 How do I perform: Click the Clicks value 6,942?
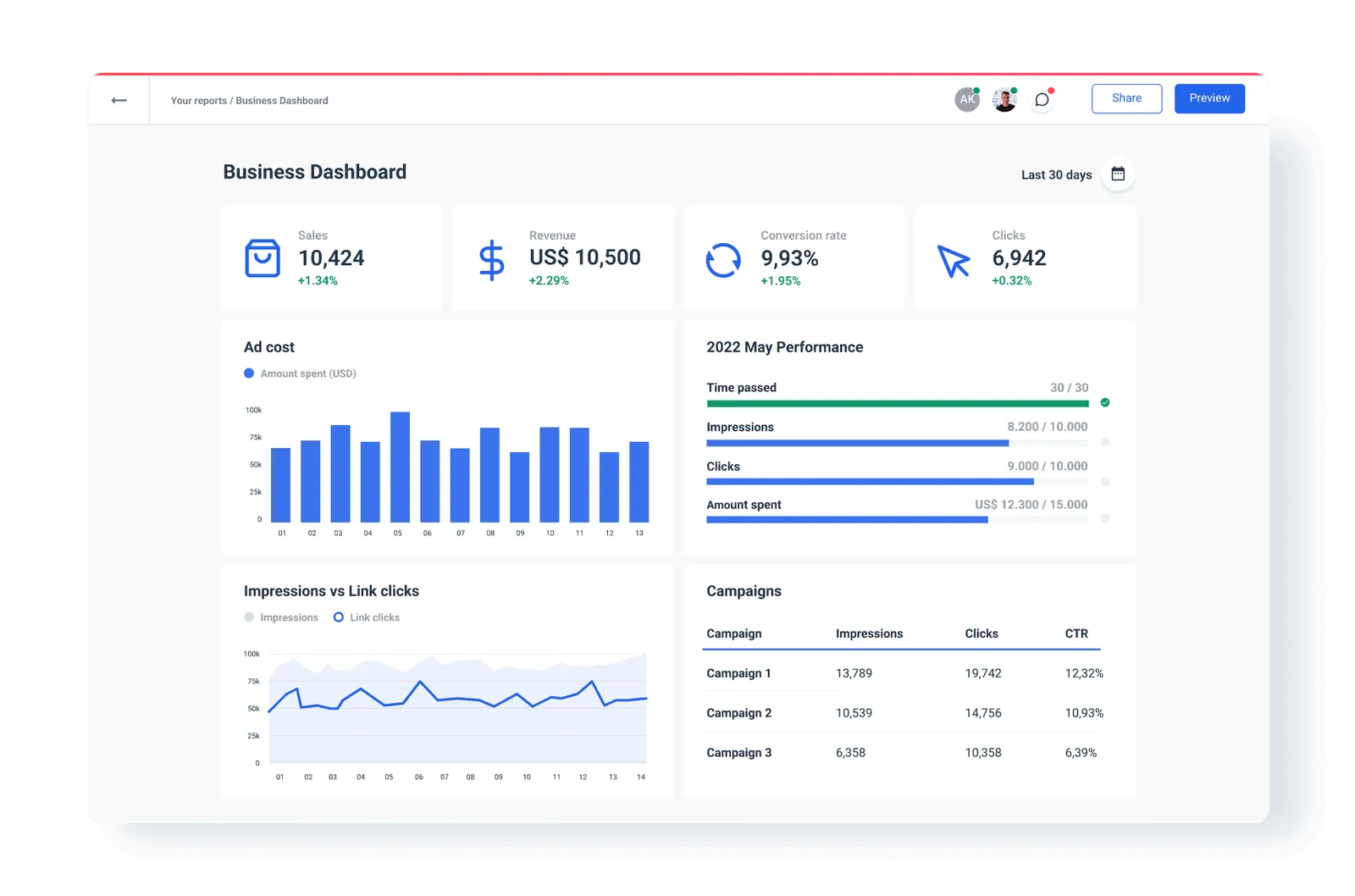(1019, 257)
